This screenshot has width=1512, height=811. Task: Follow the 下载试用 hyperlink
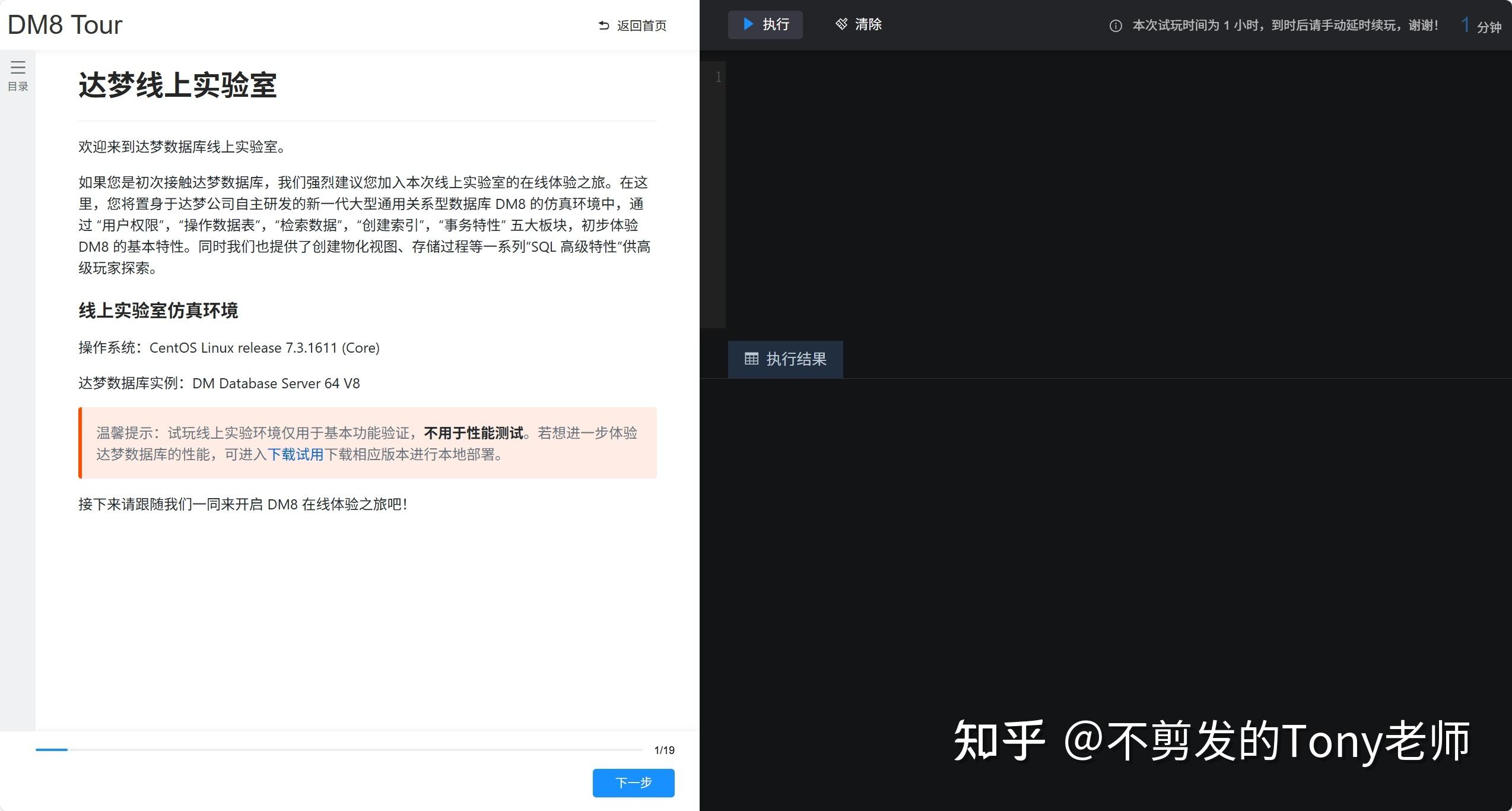tap(296, 455)
